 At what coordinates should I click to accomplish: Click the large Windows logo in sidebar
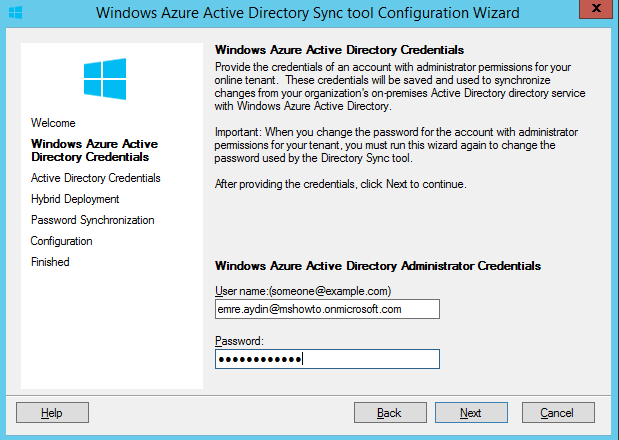pos(105,79)
